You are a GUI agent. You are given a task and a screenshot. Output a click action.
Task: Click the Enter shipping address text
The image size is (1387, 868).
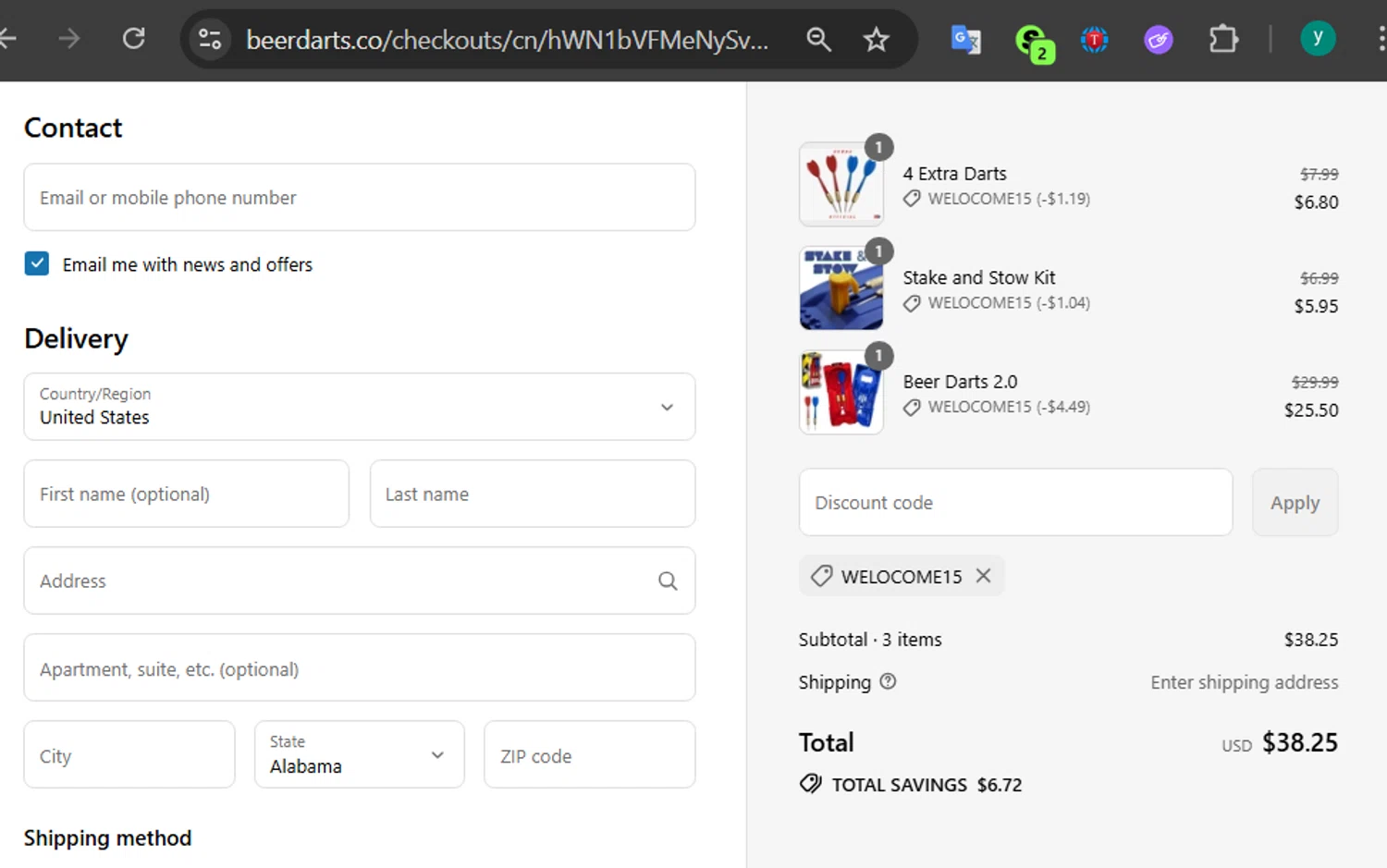[x=1244, y=682]
